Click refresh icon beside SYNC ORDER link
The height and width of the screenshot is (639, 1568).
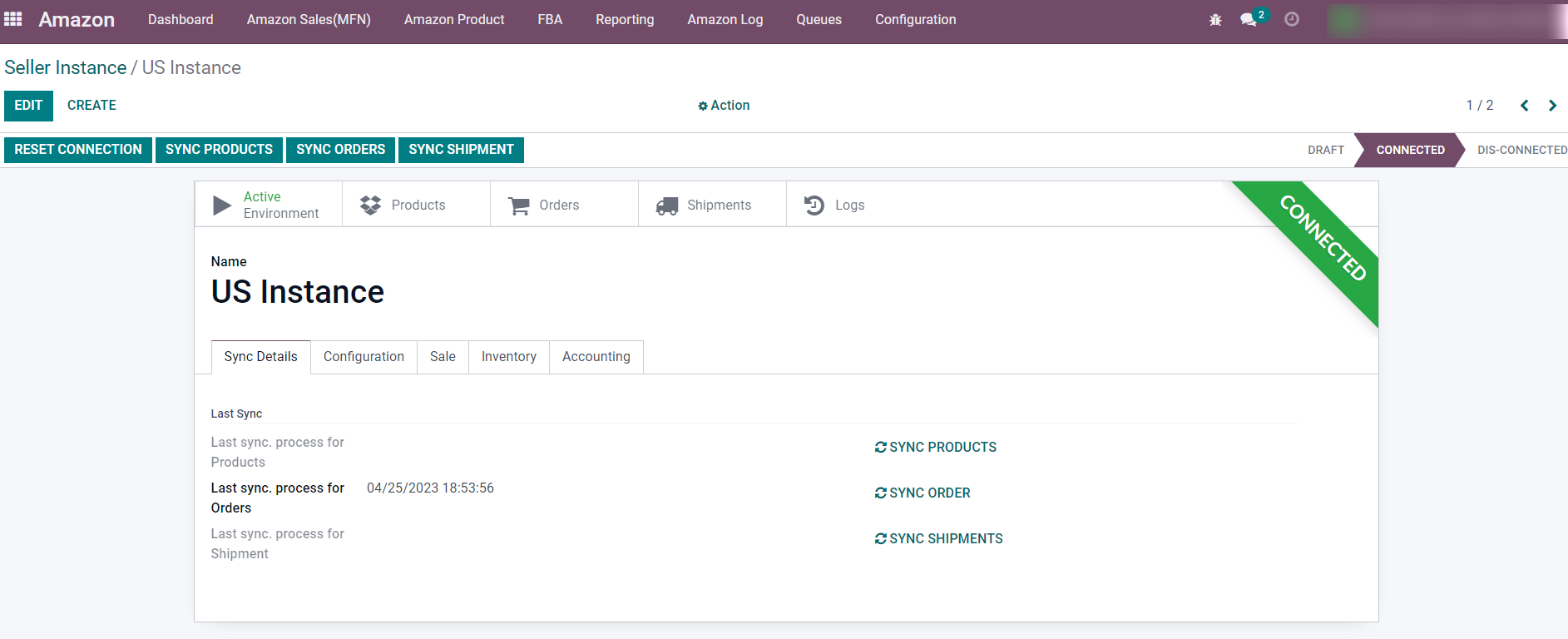click(881, 493)
